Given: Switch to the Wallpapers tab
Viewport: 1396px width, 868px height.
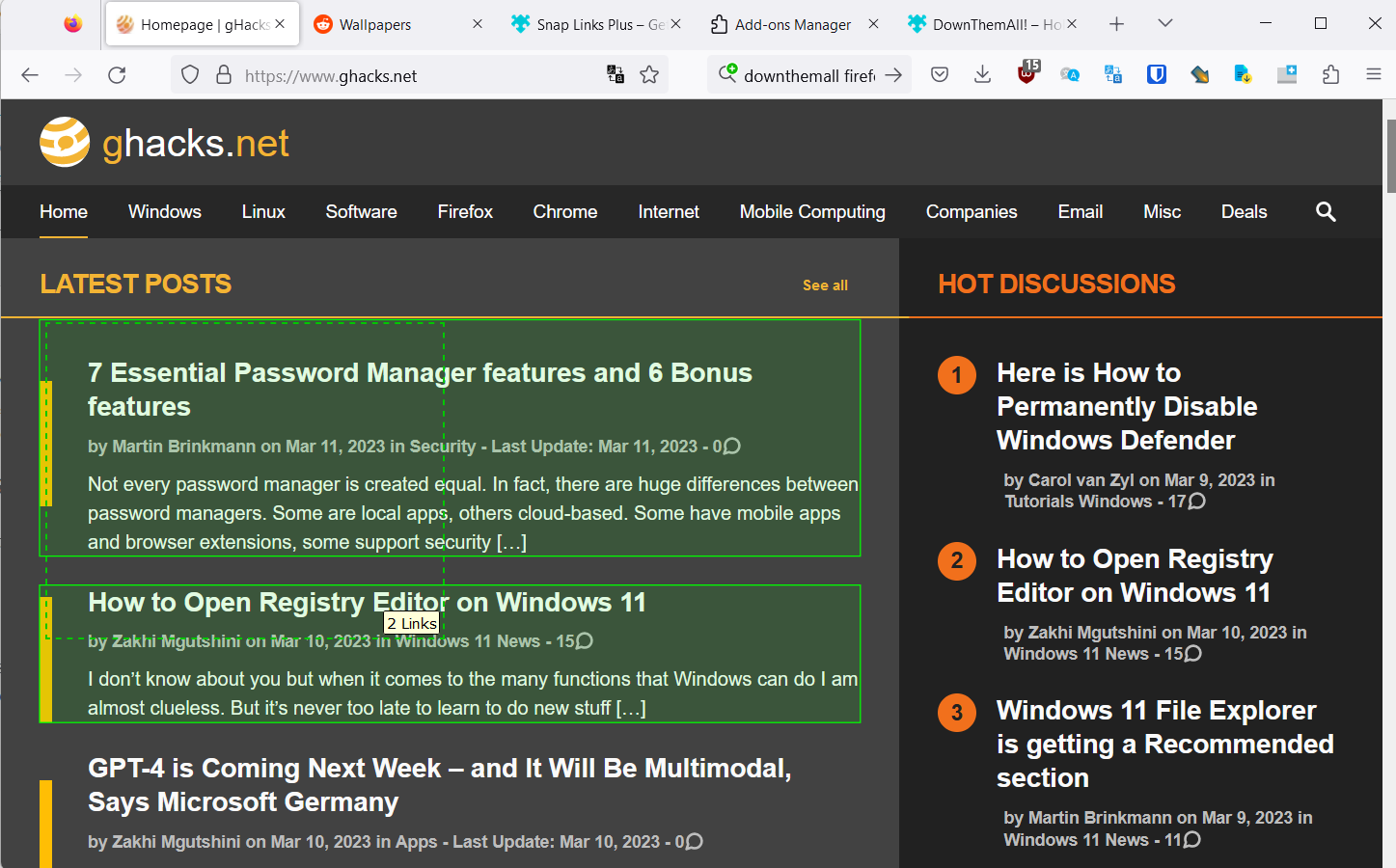Looking at the screenshot, I should pos(375,25).
